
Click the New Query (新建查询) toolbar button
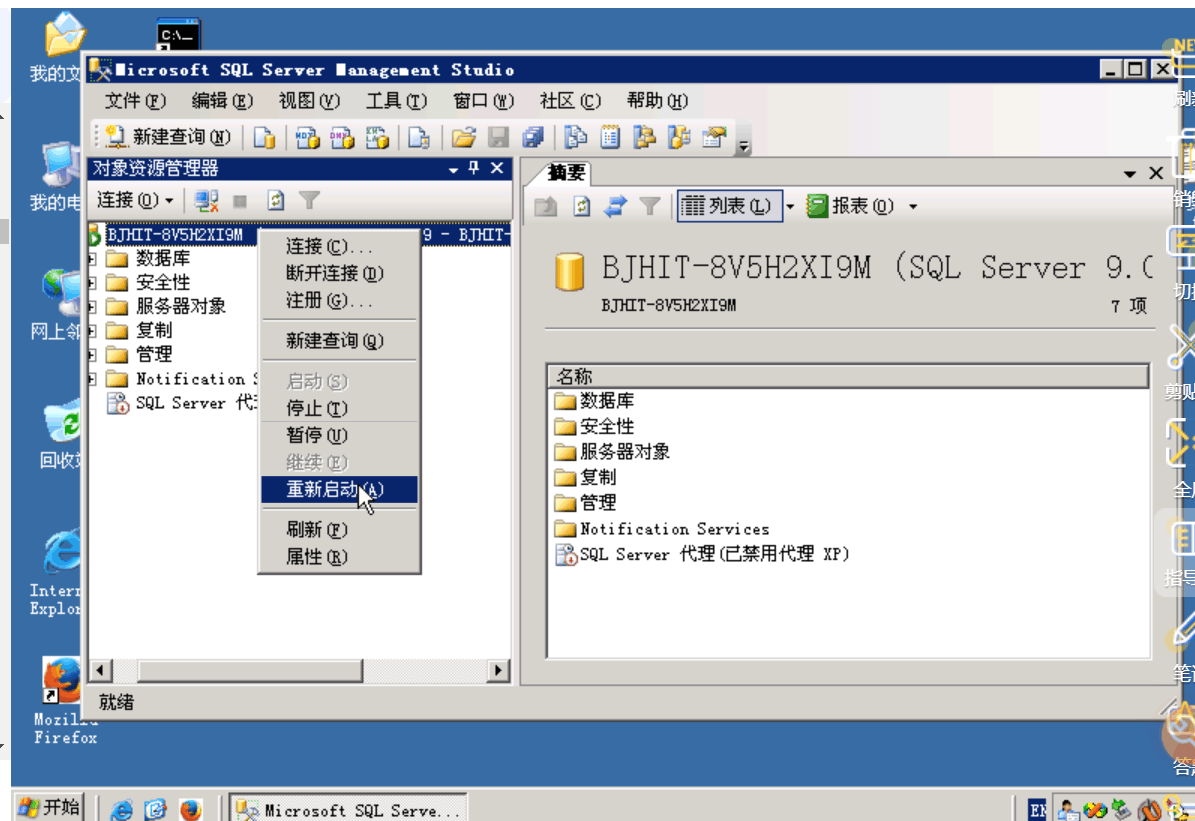168,137
